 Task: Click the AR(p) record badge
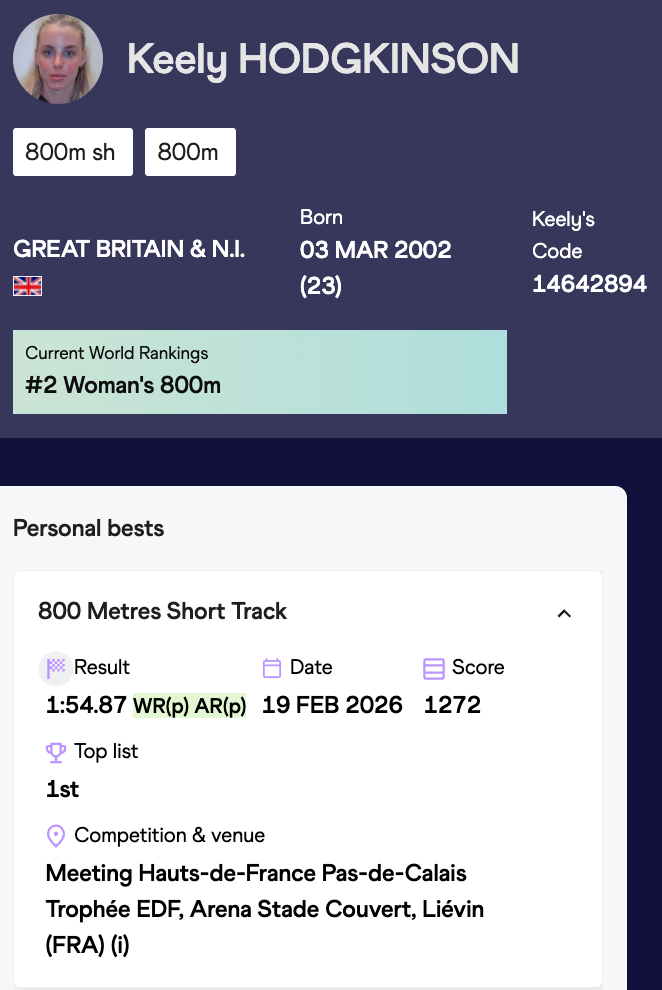pyautogui.click(x=220, y=706)
